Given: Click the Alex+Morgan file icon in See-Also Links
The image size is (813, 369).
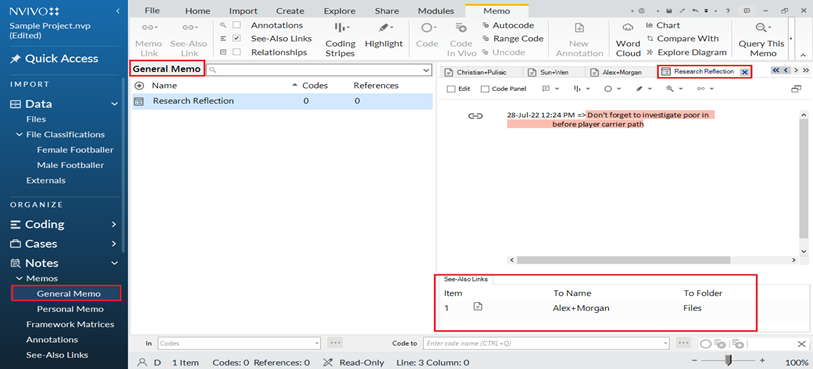Looking at the screenshot, I should (478, 307).
